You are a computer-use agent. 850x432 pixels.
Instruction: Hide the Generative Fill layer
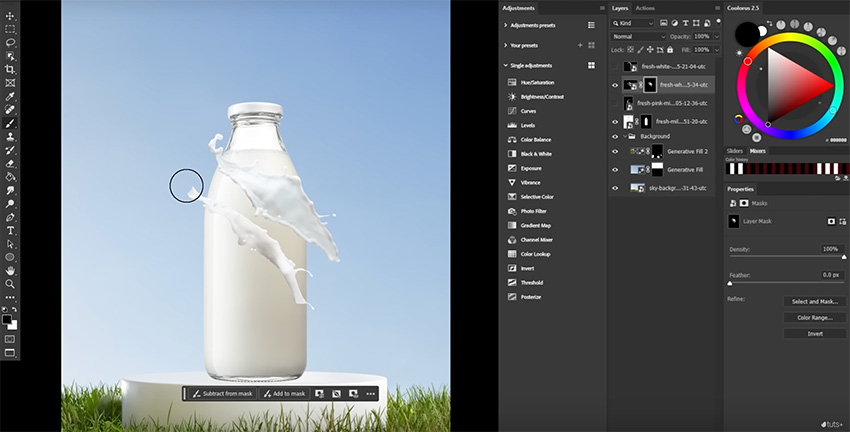615,170
